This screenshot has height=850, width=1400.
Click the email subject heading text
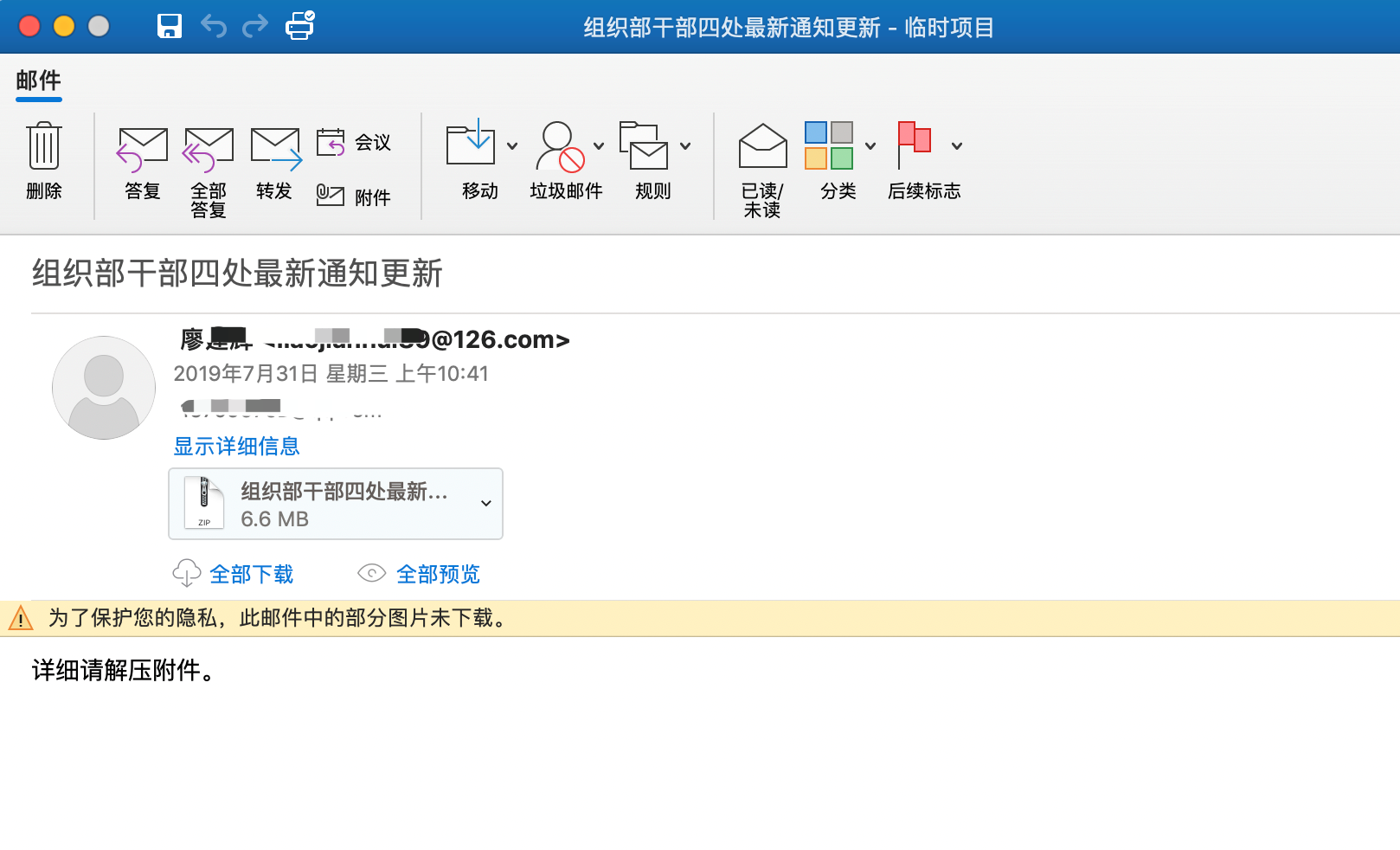pos(237,274)
